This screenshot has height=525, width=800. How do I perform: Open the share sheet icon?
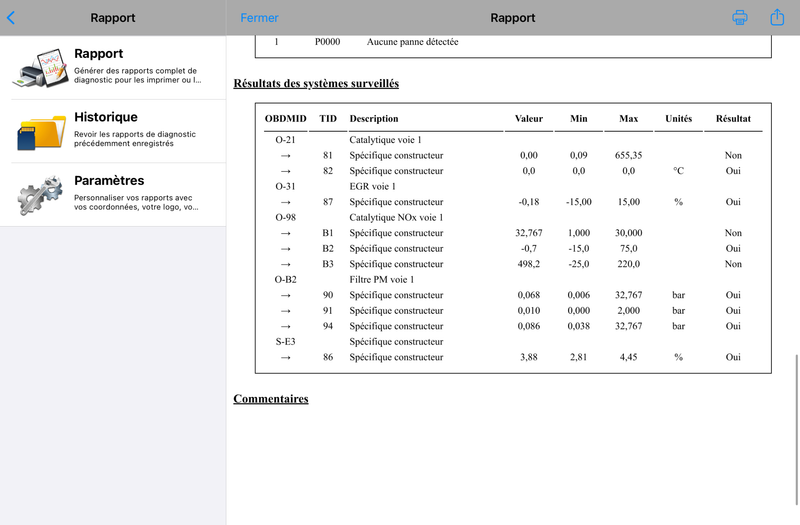click(x=777, y=17)
